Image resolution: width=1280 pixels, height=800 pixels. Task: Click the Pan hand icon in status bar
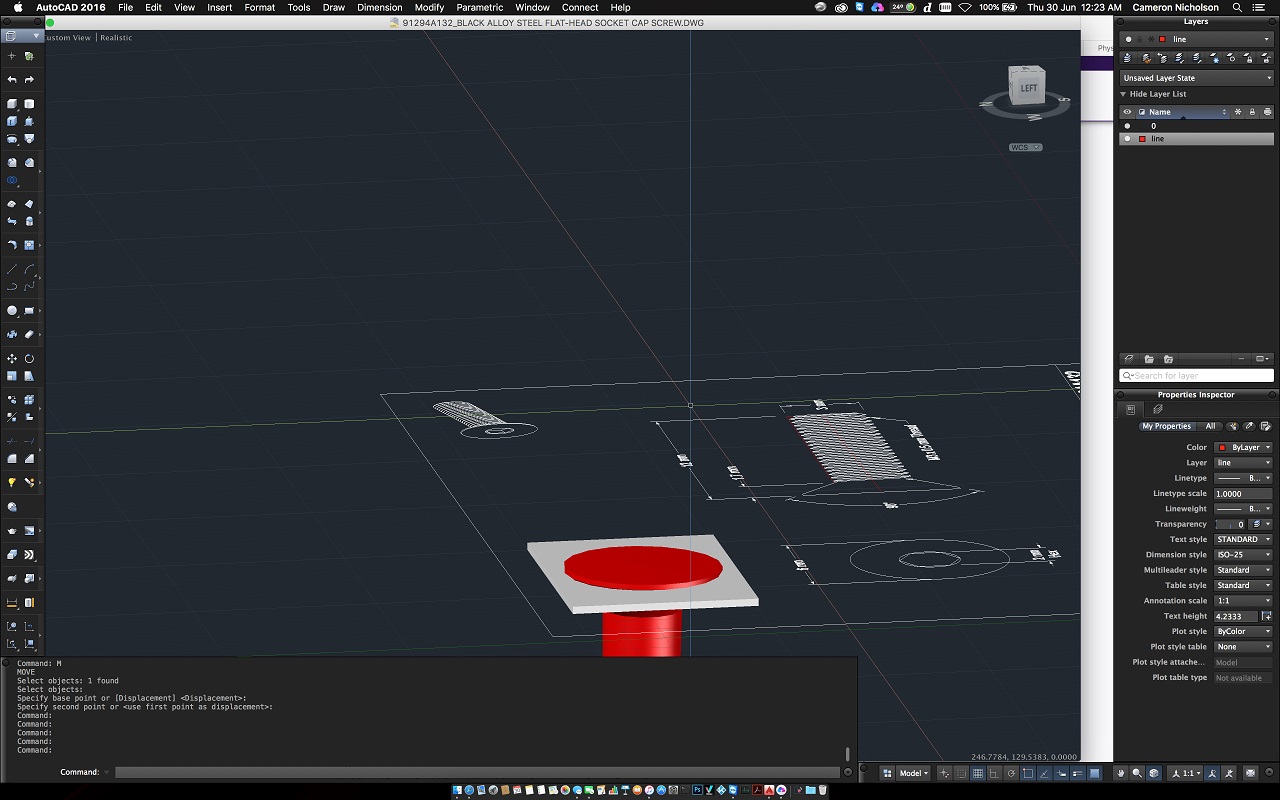tap(1121, 773)
